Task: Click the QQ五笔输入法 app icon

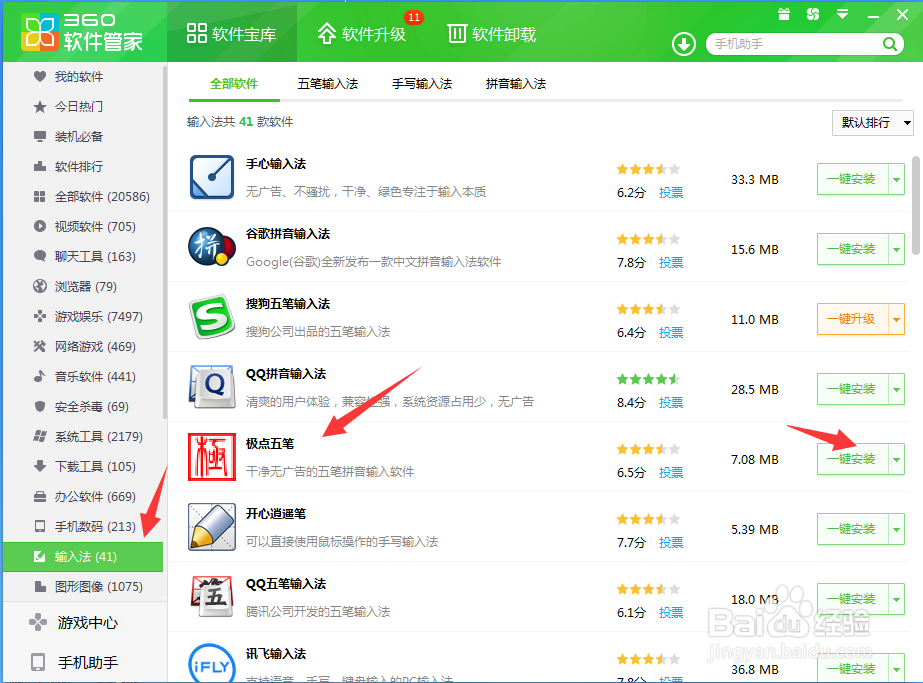Action: coord(212,596)
